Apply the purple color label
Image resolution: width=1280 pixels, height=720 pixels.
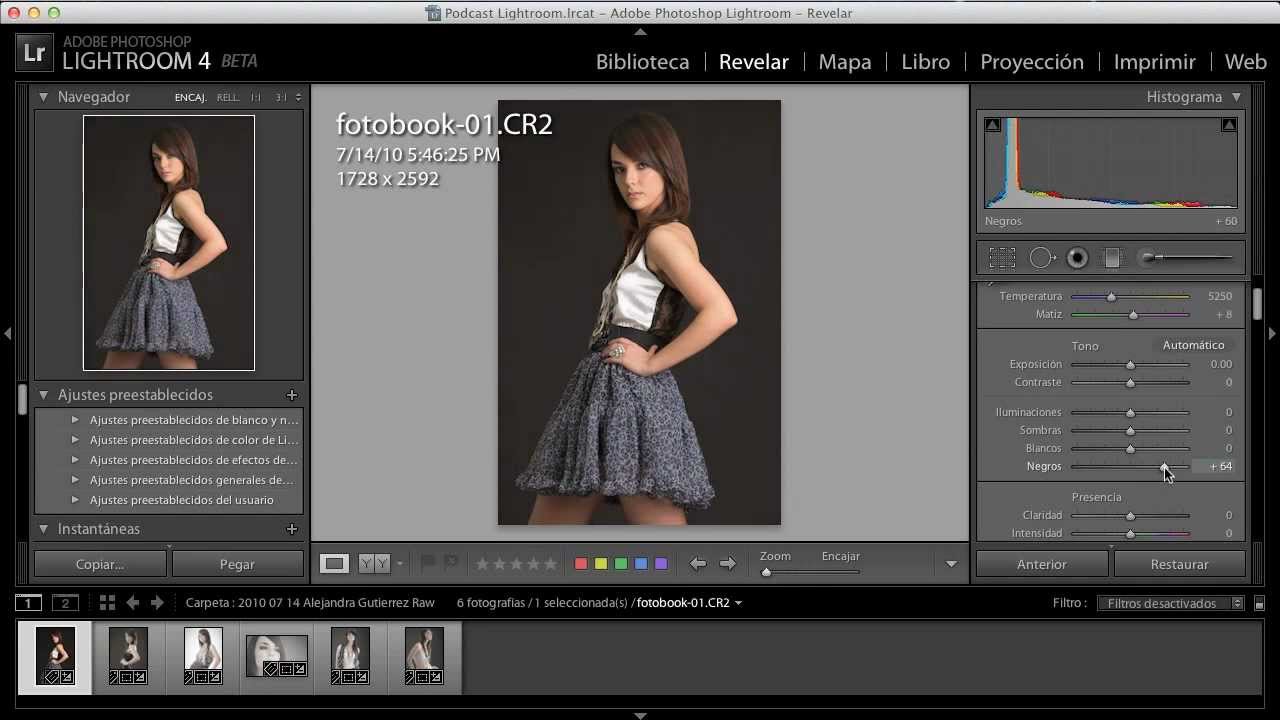[x=661, y=564]
